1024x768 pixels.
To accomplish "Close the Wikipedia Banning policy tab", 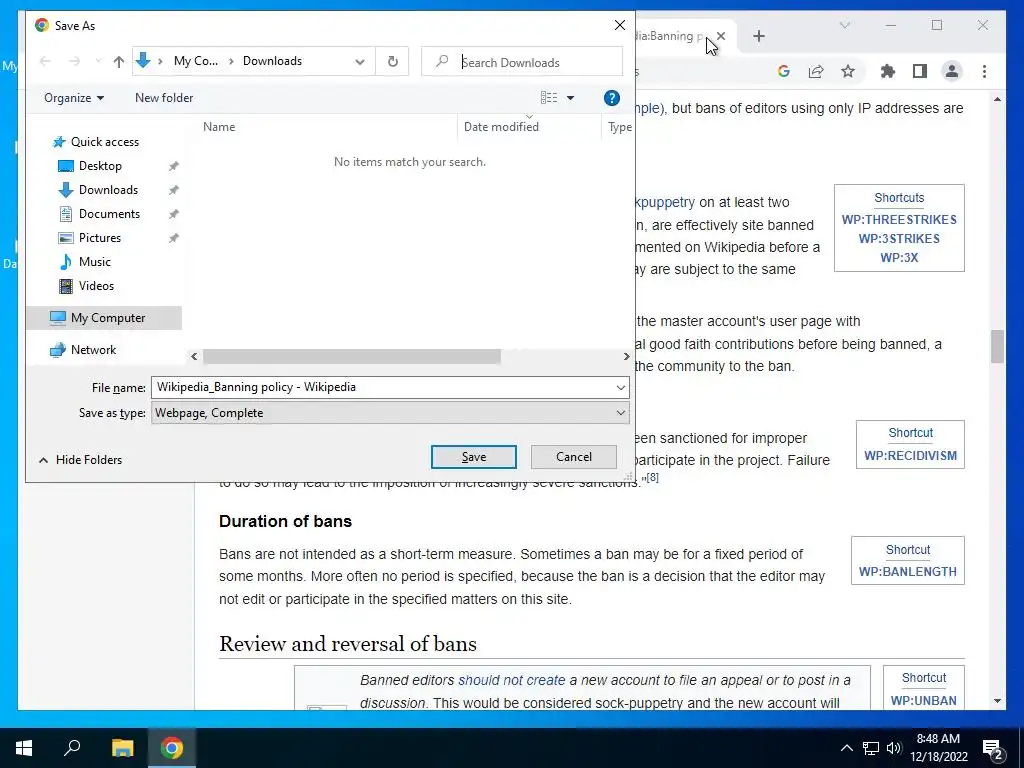I will (721, 36).
